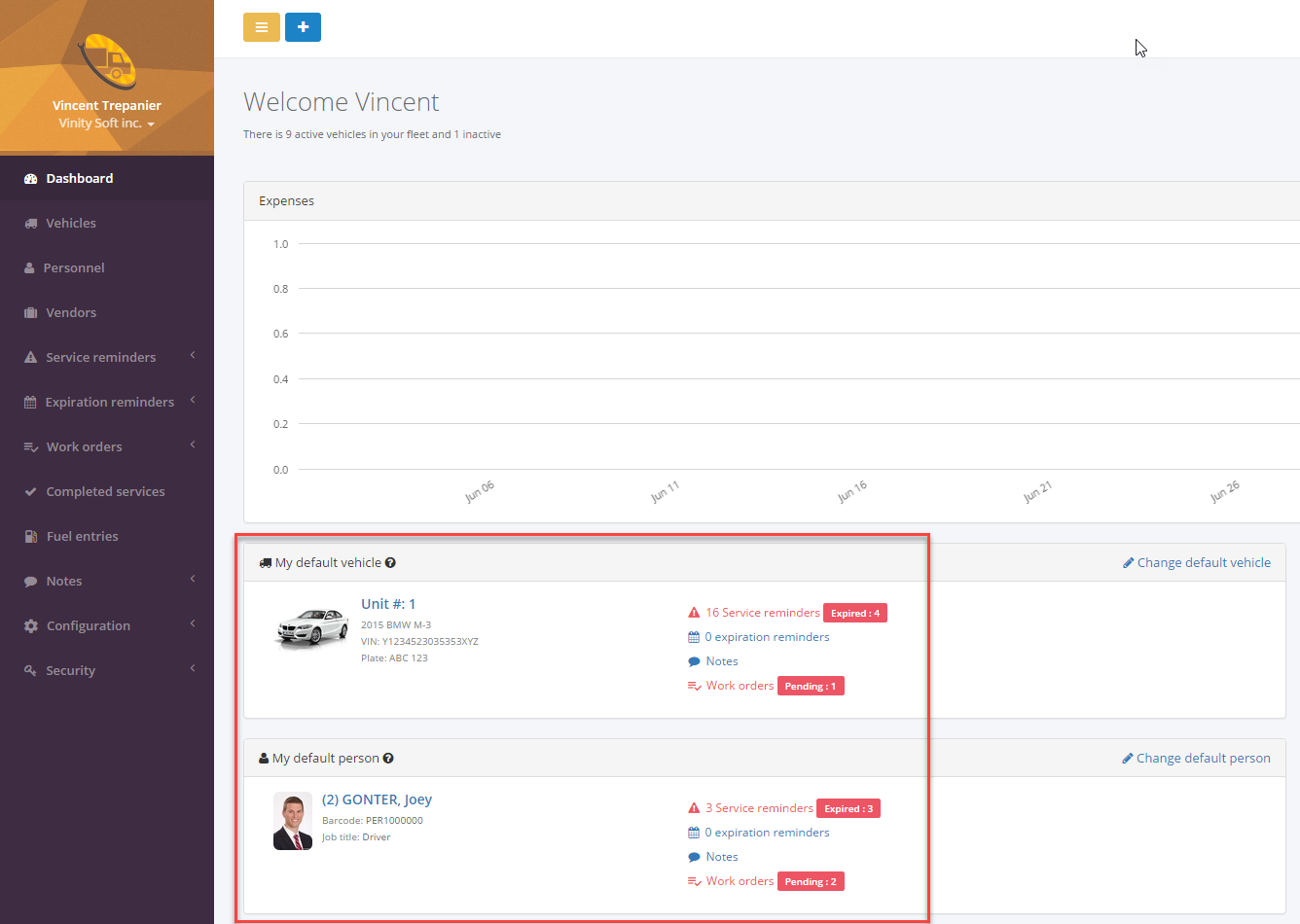
Task: Open the Dashboard menu item
Action: click(x=107, y=179)
